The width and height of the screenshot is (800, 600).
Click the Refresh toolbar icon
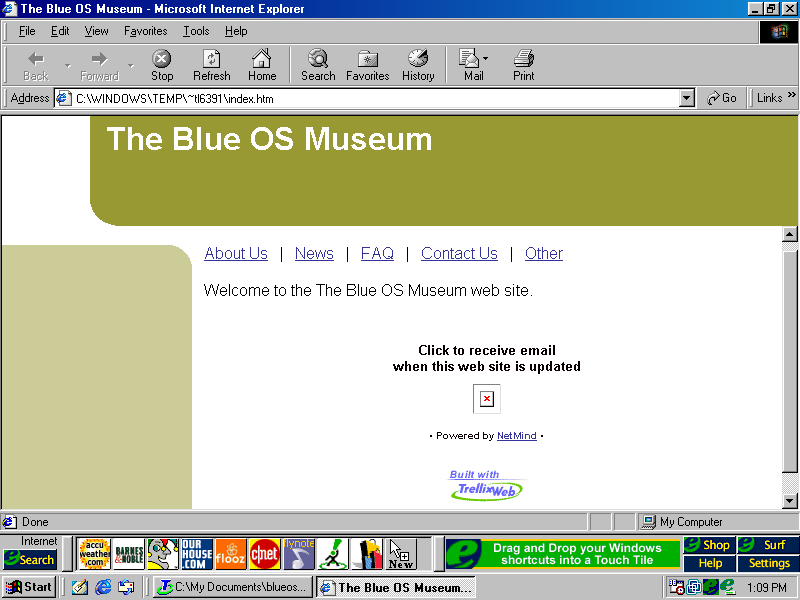pos(211,65)
